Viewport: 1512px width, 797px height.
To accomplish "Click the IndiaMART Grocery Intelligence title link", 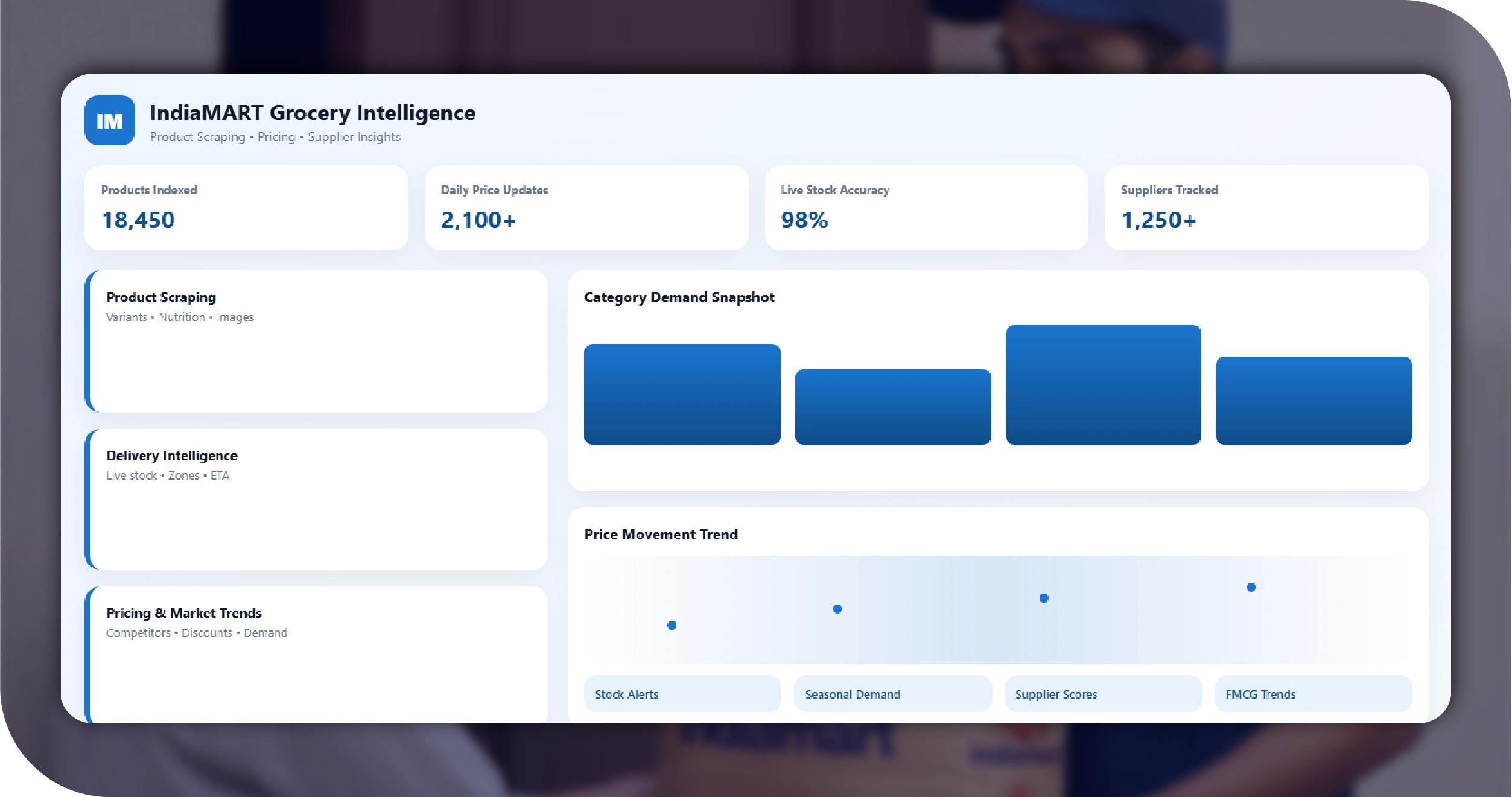I will pos(313,113).
